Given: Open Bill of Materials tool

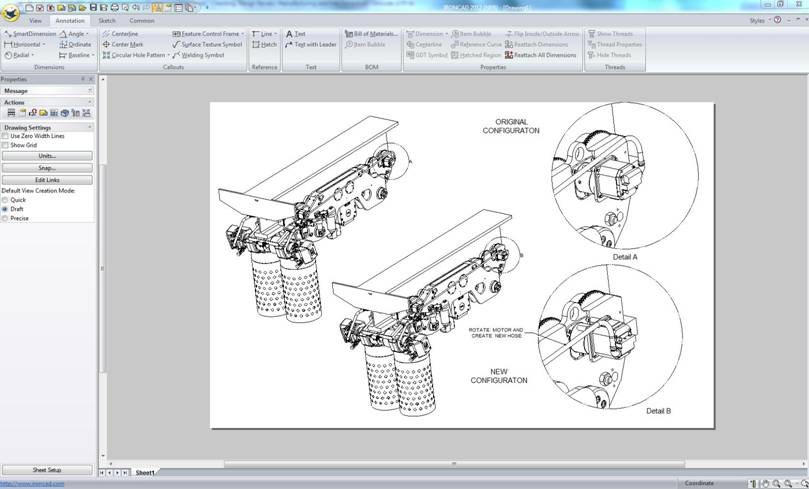Looking at the screenshot, I should tap(374, 34).
